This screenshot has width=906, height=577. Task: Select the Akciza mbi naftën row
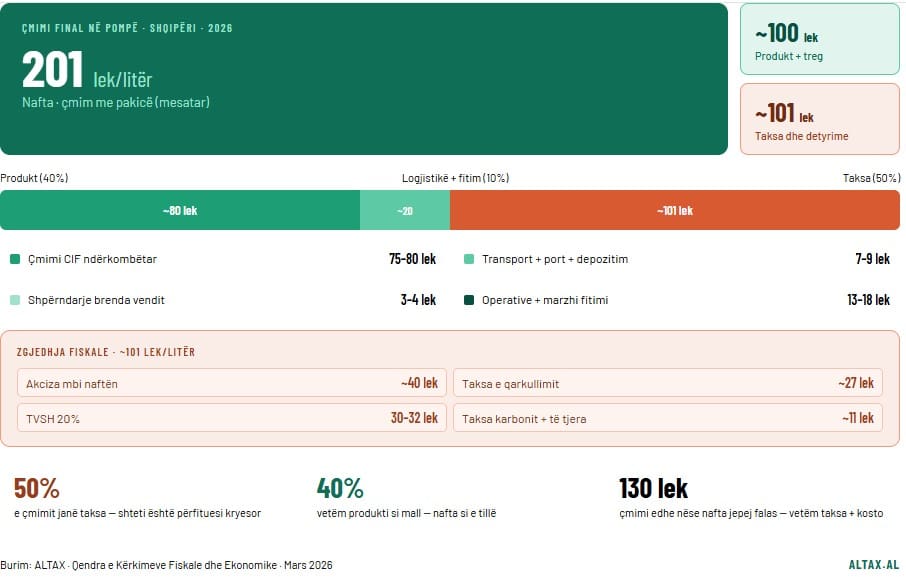[x=232, y=383]
